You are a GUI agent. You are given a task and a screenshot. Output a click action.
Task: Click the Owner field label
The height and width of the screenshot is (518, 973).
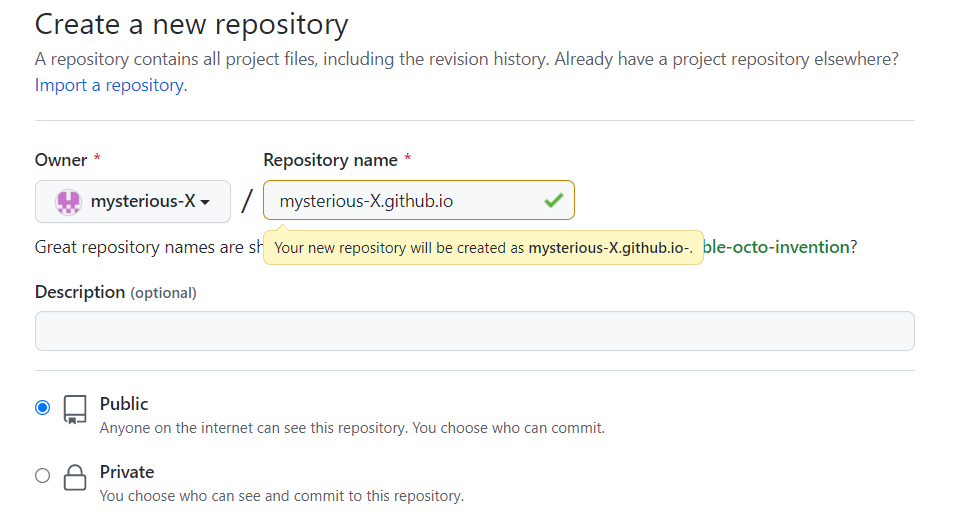[61, 160]
